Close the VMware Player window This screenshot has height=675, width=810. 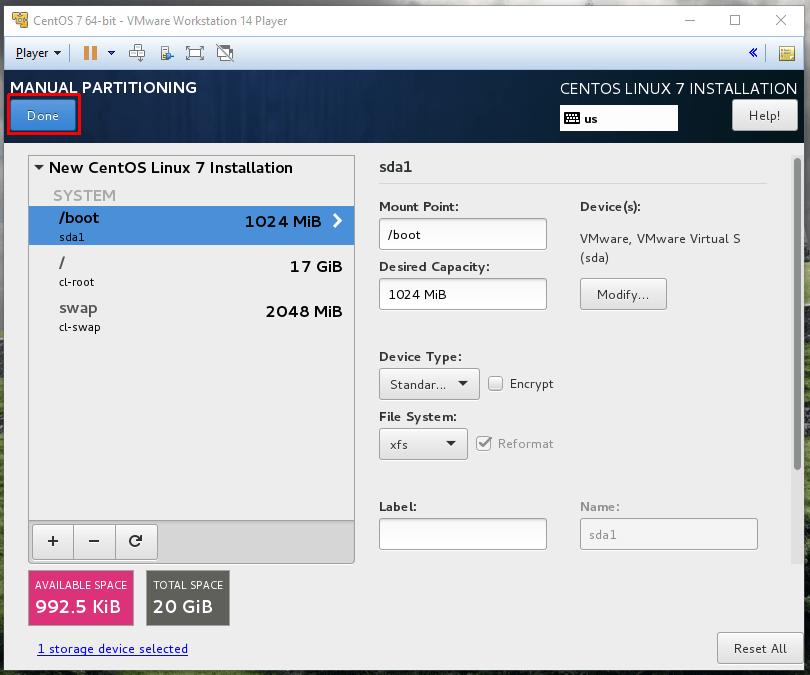point(781,20)
